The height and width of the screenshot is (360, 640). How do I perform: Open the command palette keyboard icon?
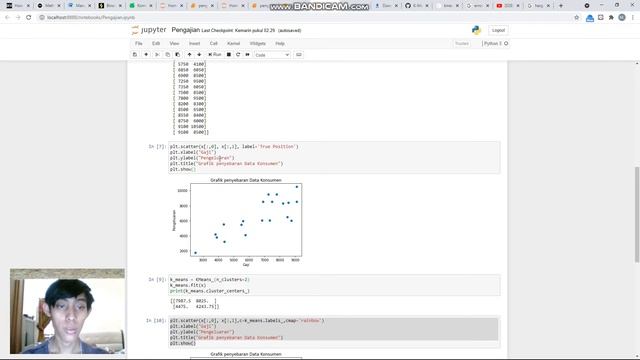(x=299, y=55)
